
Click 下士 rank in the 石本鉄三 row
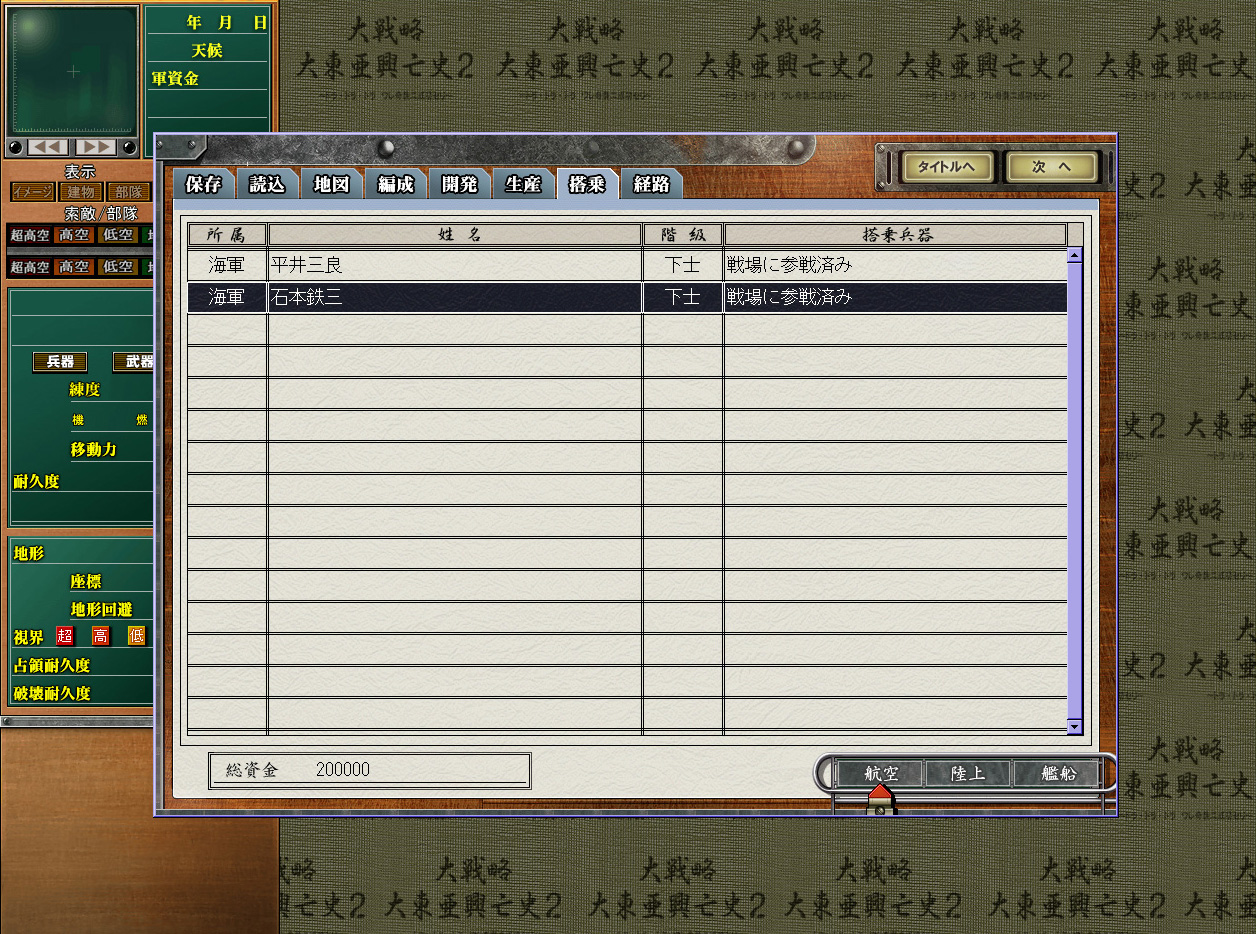click(x=683, y=298)
